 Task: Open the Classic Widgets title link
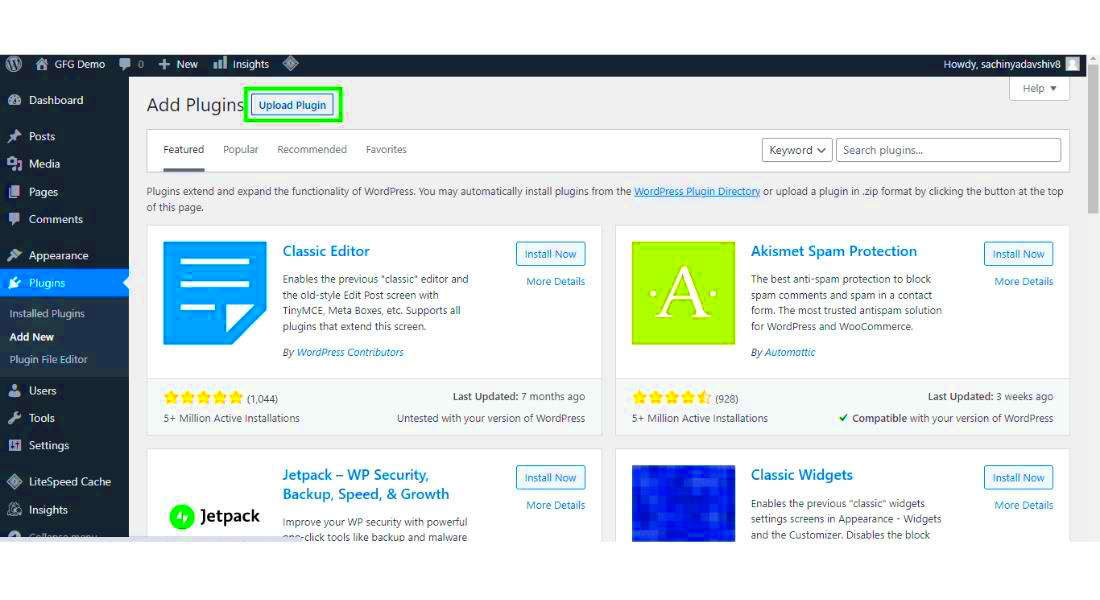[802, 475]
